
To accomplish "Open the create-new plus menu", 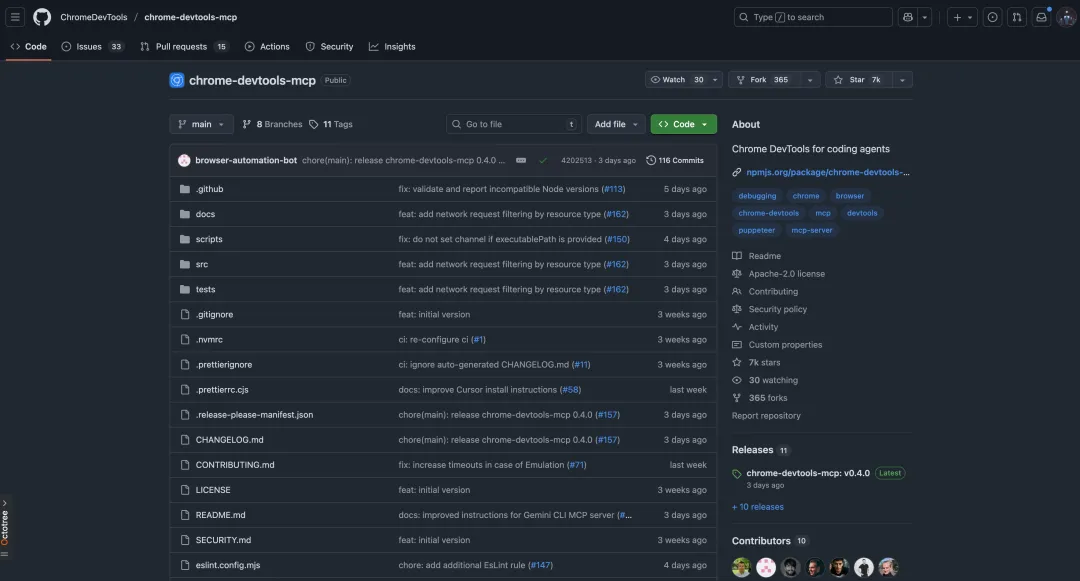I will pyautogui.click(x=962, y=17).
